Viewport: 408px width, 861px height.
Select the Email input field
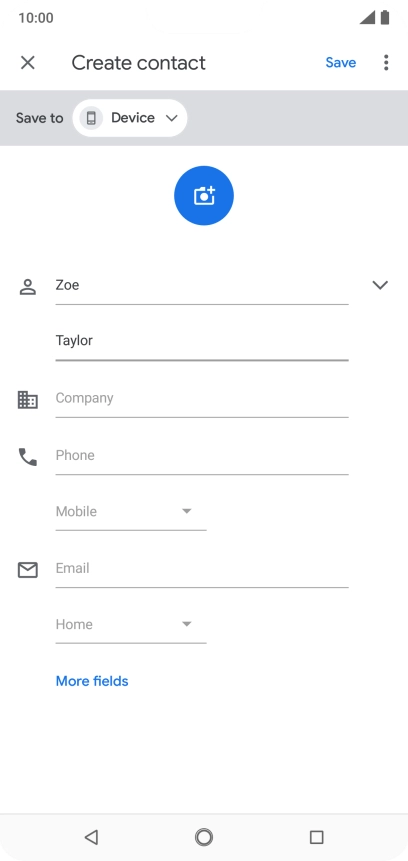202,569
